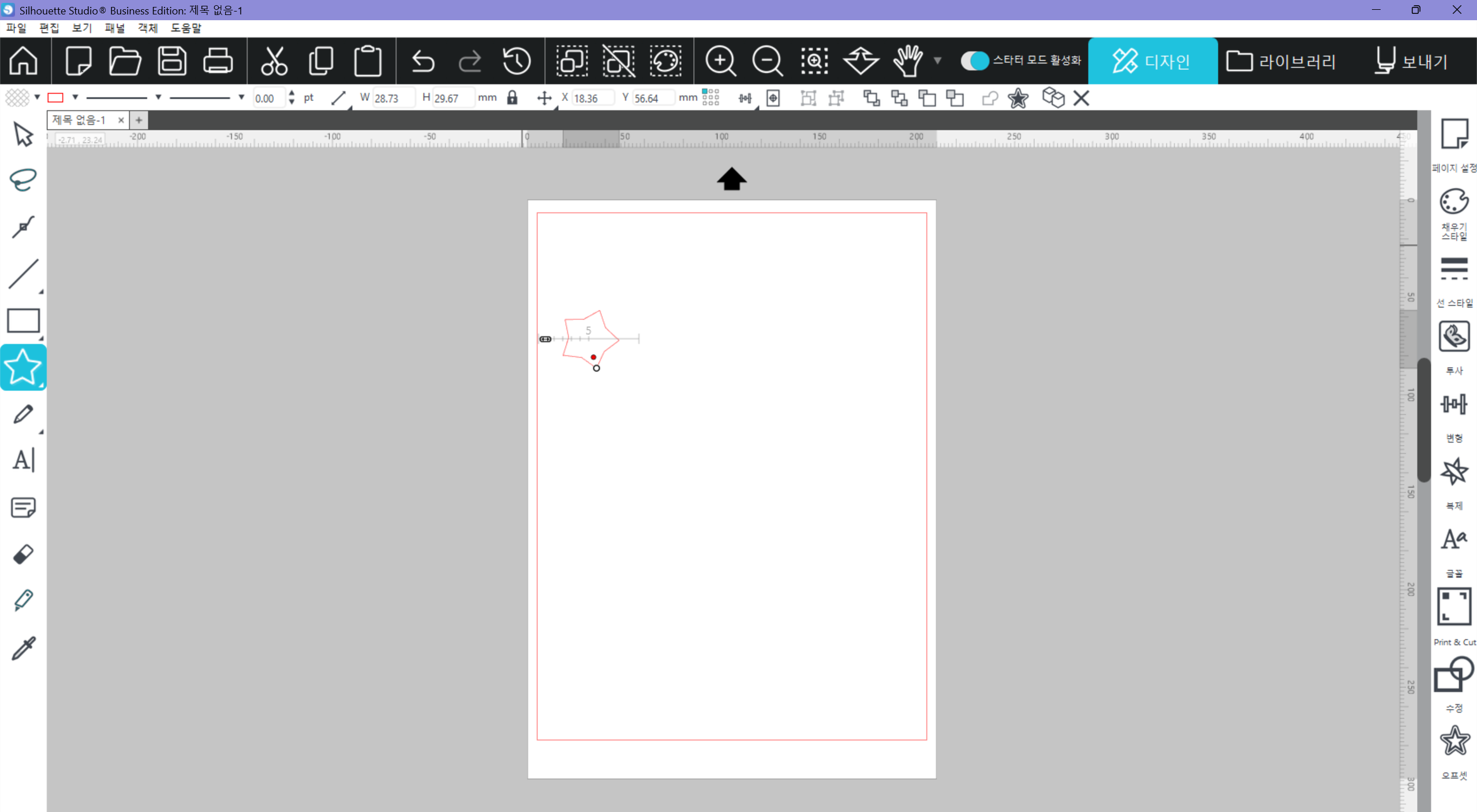Click the width W input field
This screenshot has width=1477, height=812.
click(392, 98)
